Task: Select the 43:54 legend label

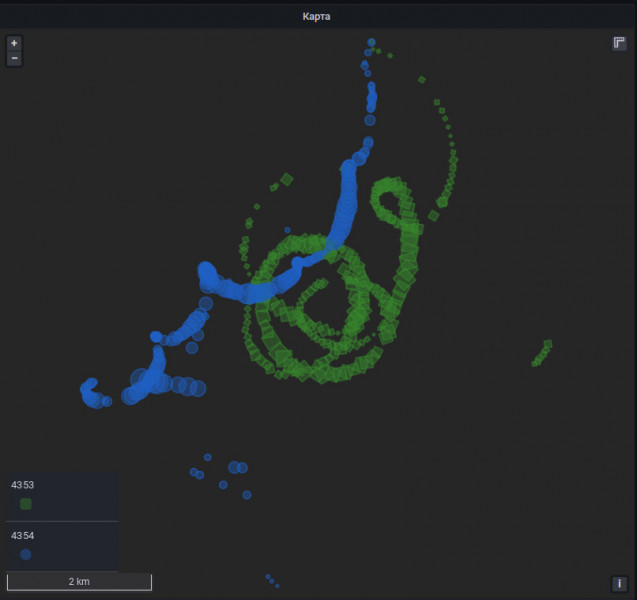Action: (23, 536)
